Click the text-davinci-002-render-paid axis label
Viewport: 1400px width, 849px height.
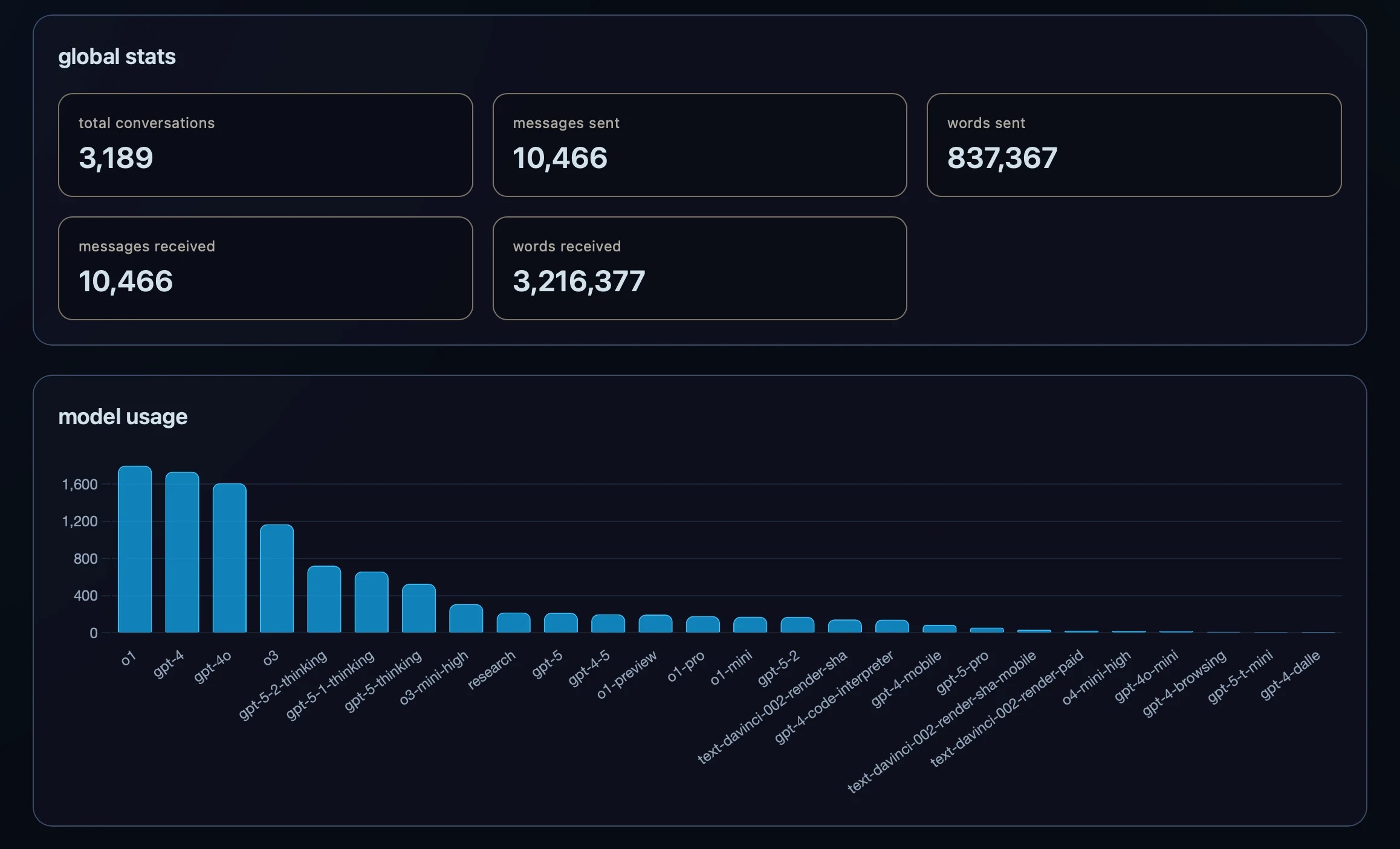pos(1007,709)
